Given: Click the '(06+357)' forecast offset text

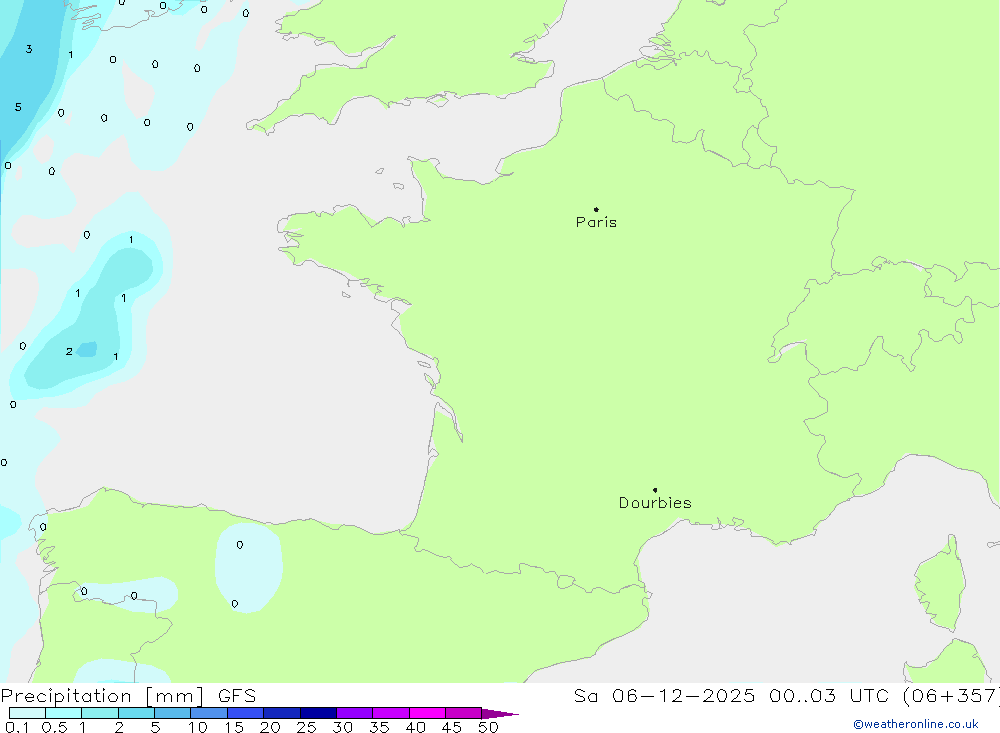Looking at the screenshot, I should [950, 696].
